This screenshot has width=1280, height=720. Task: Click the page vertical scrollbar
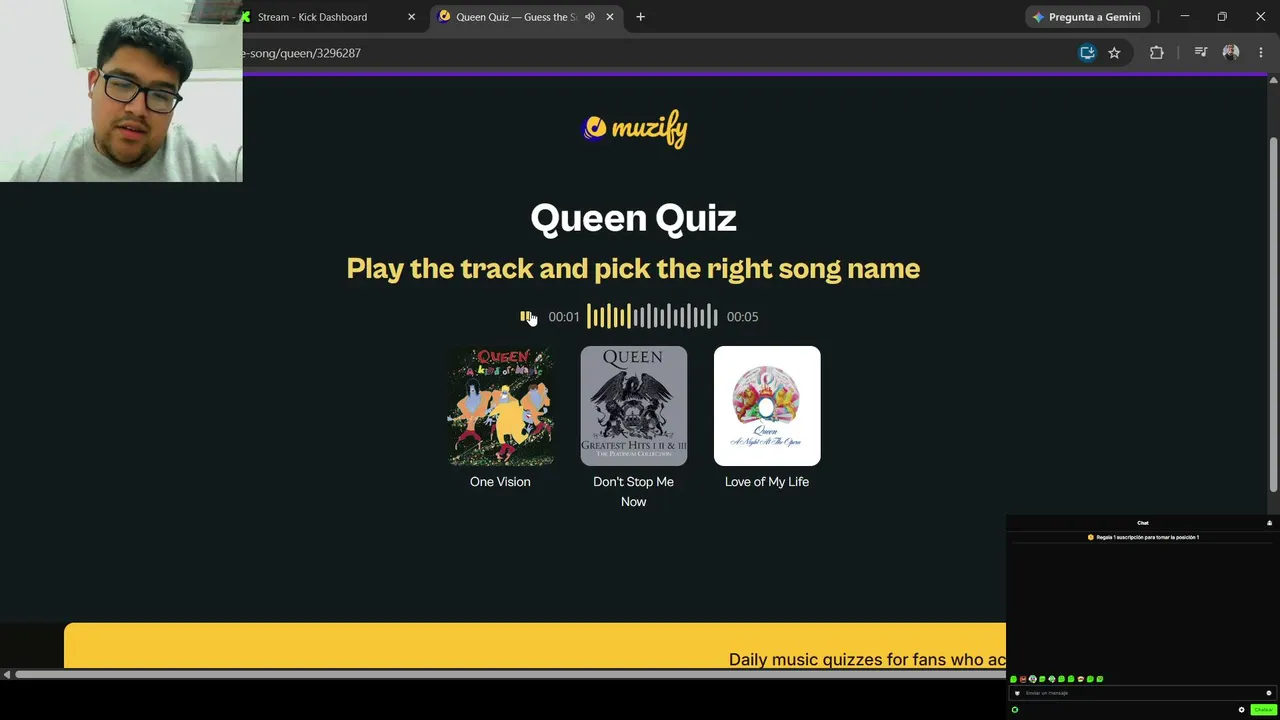1273,313
